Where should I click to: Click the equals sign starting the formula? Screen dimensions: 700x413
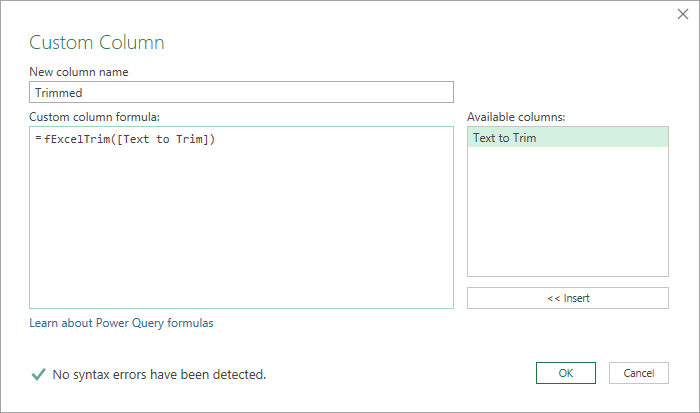coord(38,139)
